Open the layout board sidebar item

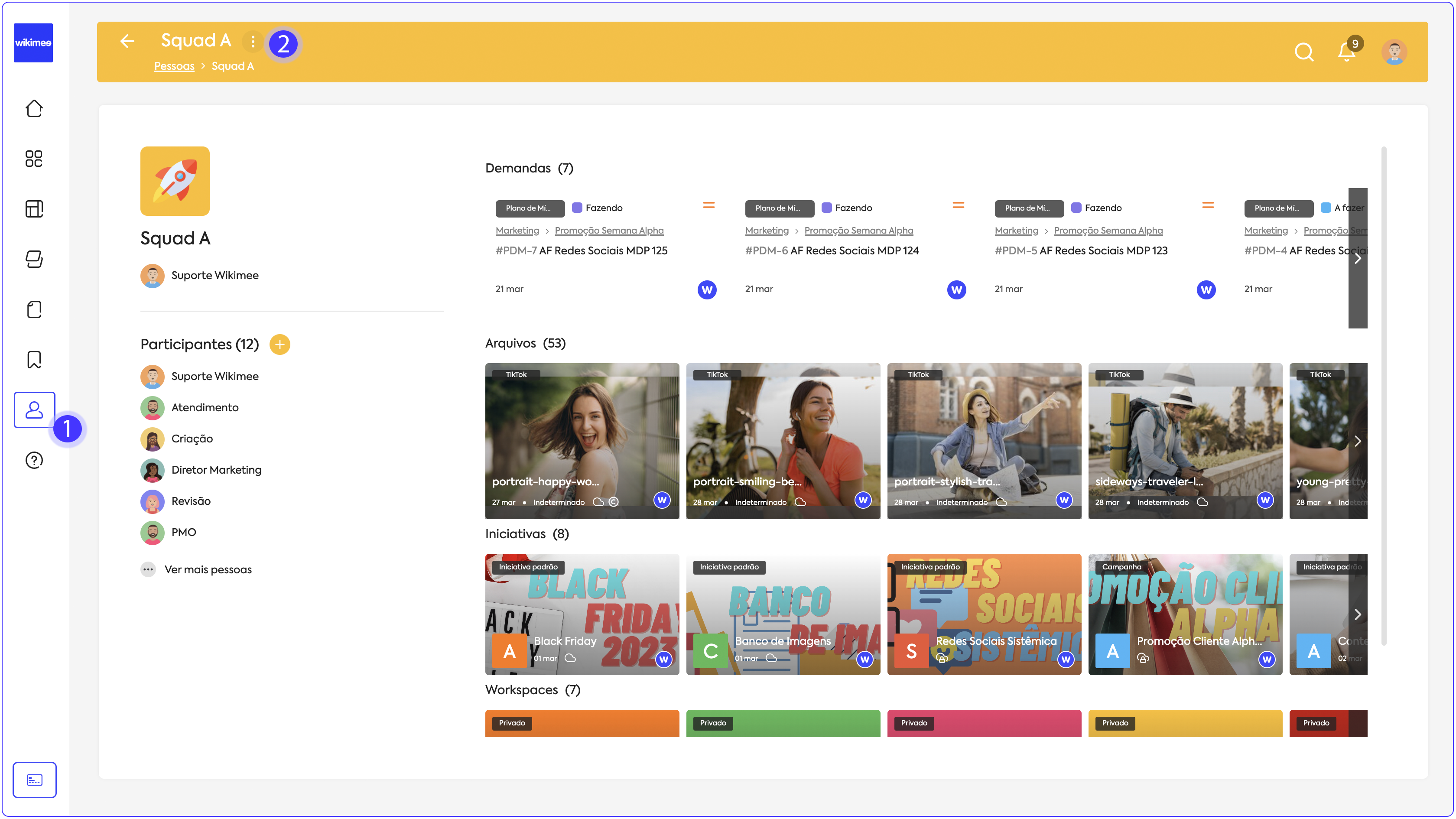click(x=34, y=209)
